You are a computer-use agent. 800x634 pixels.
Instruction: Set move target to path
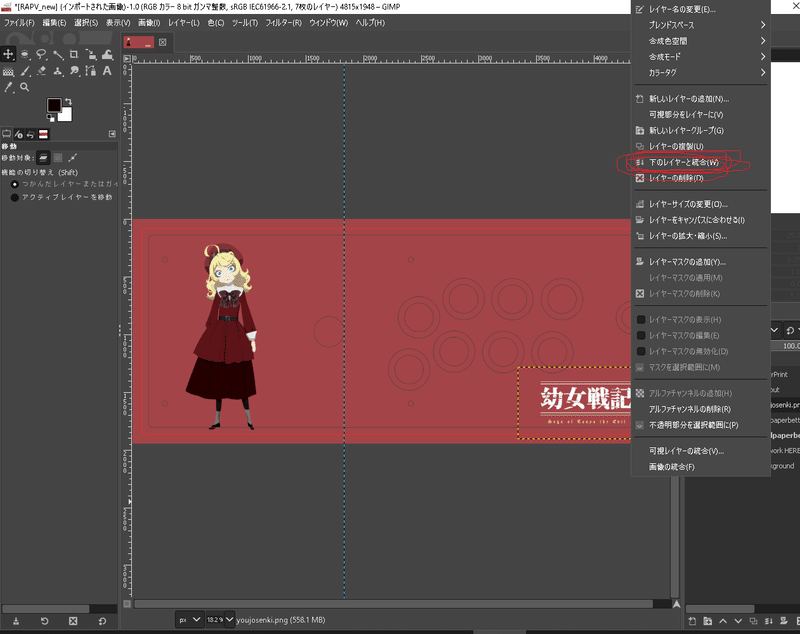tap(73, 158)
